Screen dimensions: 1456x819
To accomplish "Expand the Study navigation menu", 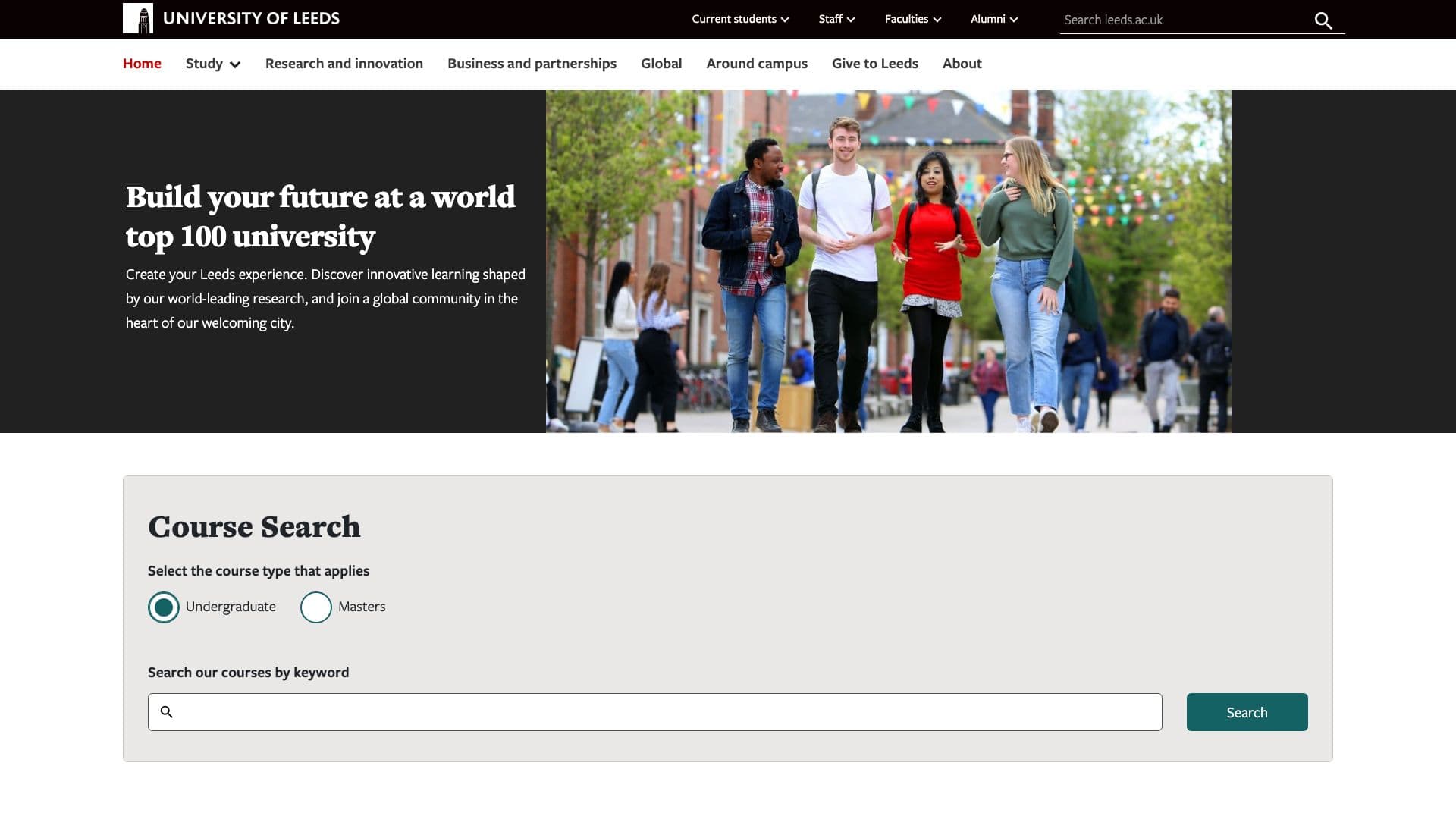I will tap(212, 64).
